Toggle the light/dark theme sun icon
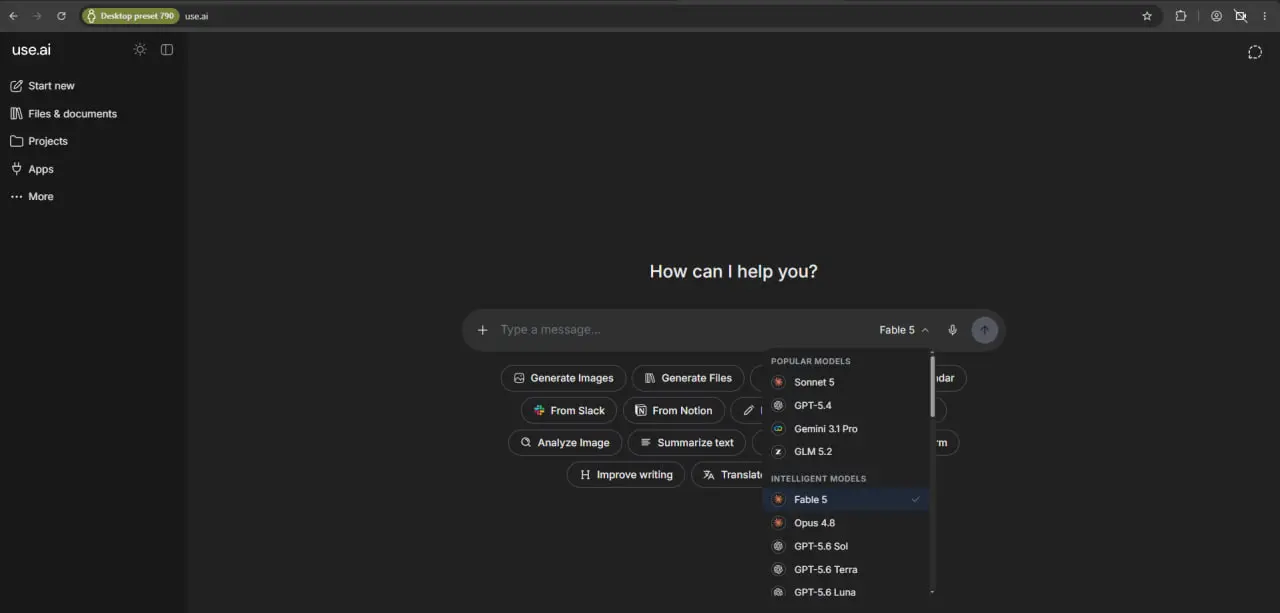 pyautogui.click(x=140, y=50)
